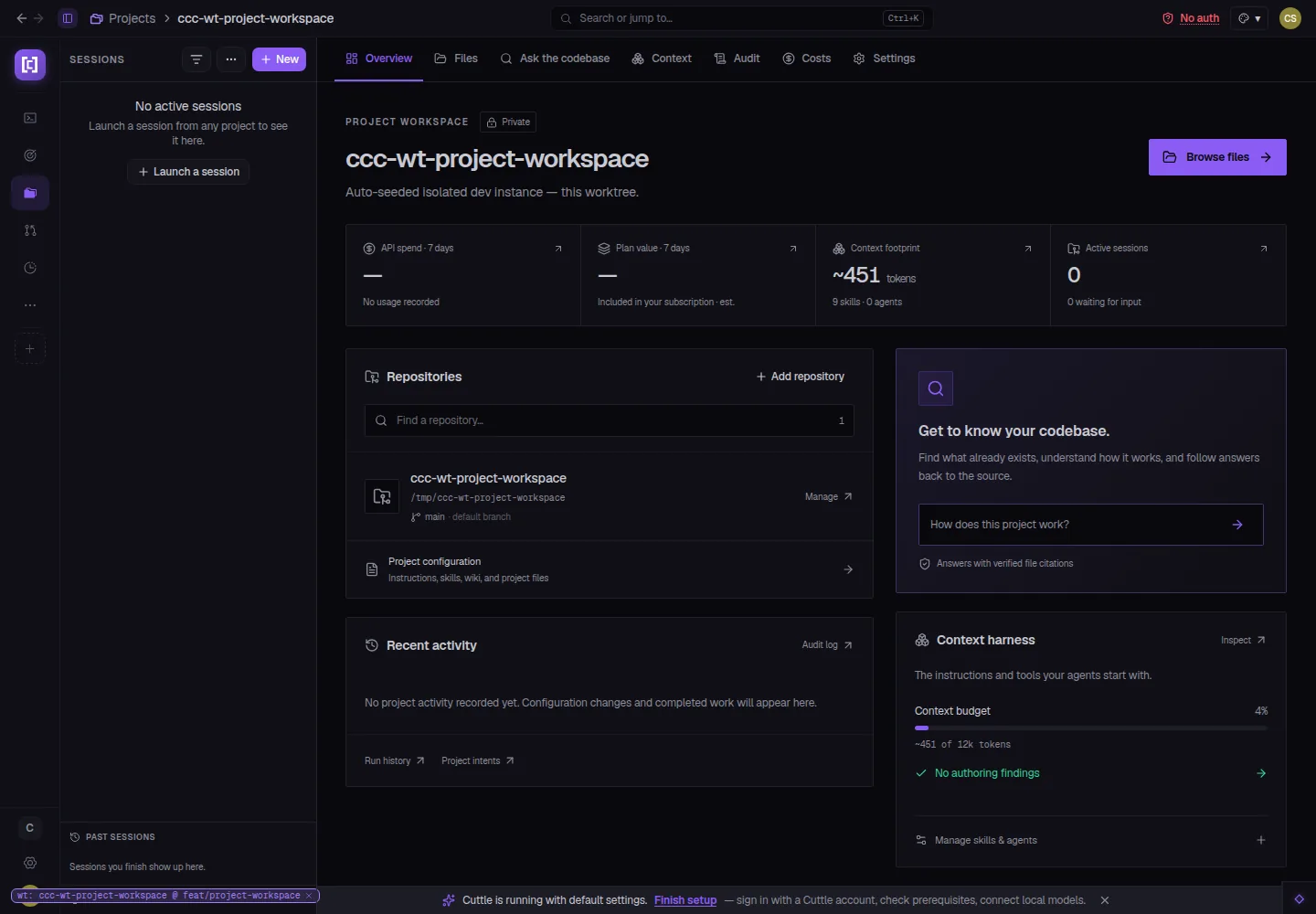
Task: Open the clock history icon in left rail
Action: pyautogui.click(x=30, y=268)
